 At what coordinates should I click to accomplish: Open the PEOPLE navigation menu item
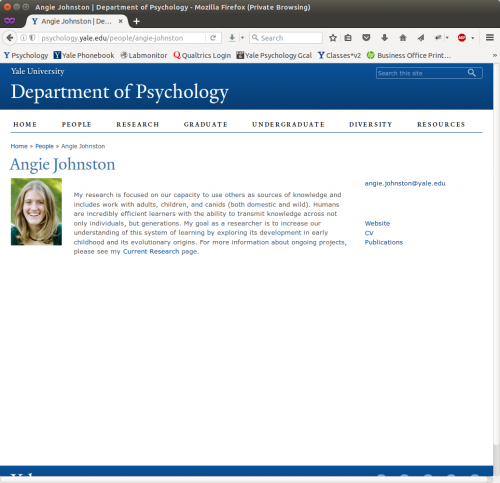[77, 124]
